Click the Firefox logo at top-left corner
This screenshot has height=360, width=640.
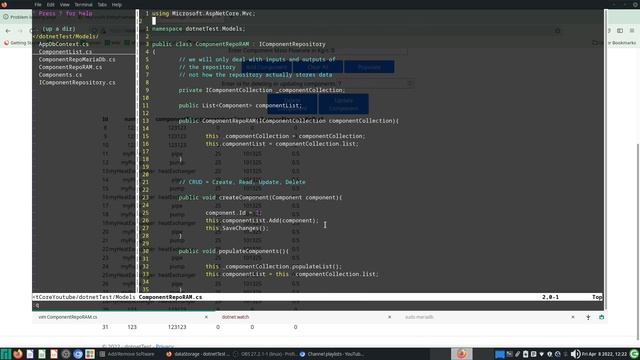pos(4,4)
